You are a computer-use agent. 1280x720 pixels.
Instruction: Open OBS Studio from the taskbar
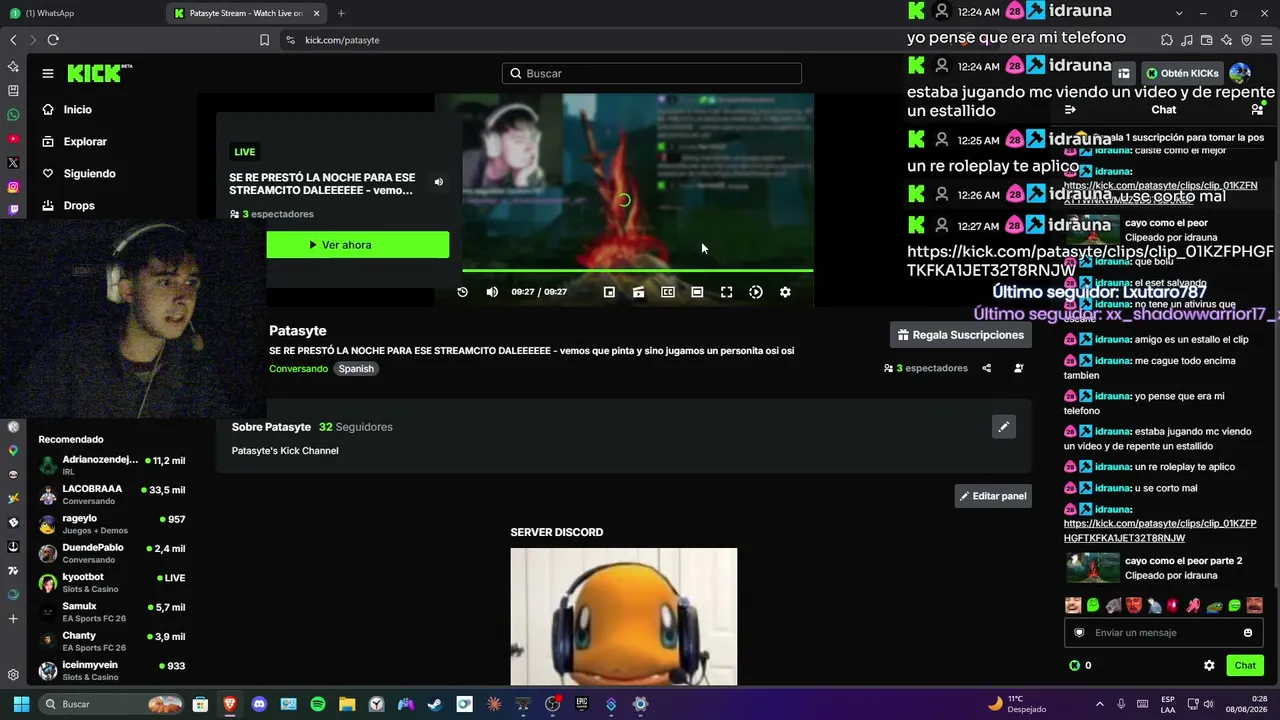[x=552, y=704]
